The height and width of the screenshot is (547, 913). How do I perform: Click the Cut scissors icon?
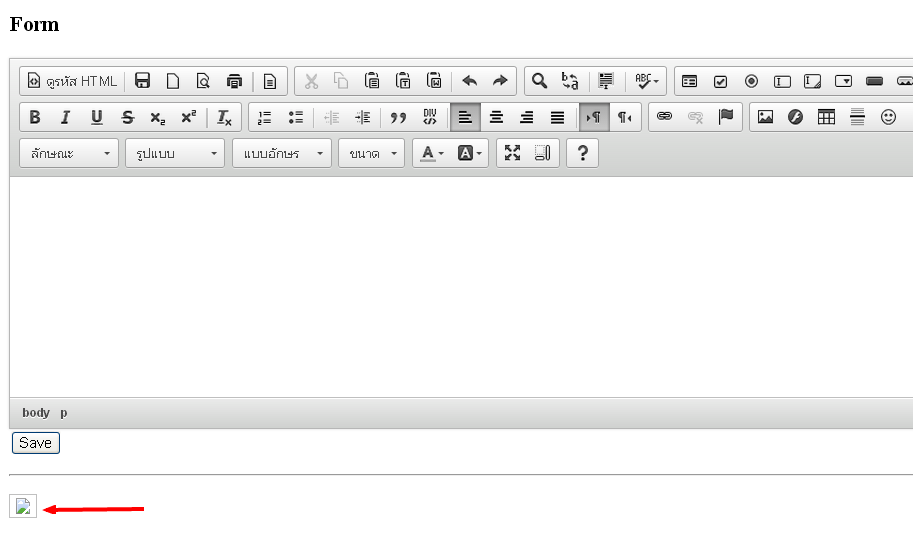pos(312,81)
